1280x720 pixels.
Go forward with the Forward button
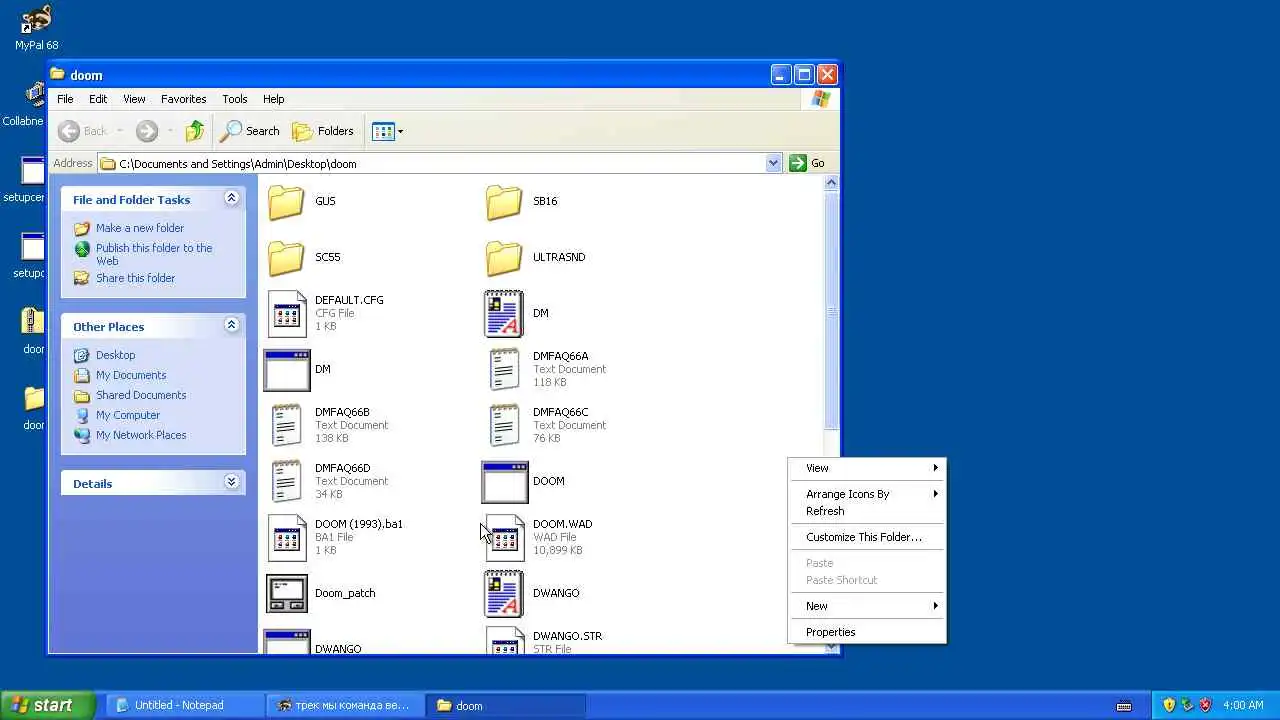pos(147,131)
